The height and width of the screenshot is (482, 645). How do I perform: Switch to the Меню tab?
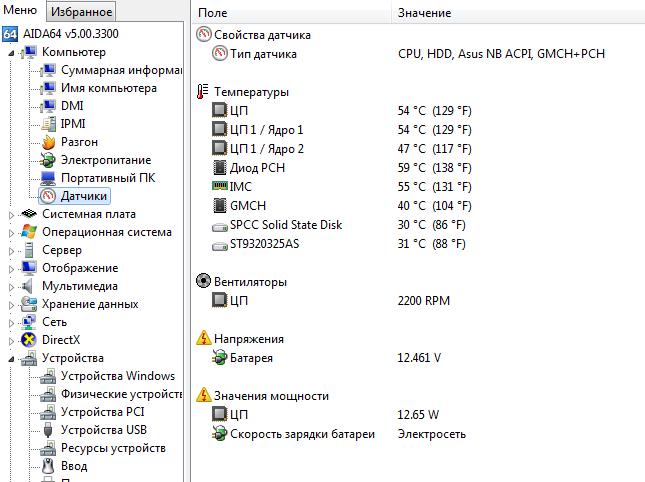[20, 11]
